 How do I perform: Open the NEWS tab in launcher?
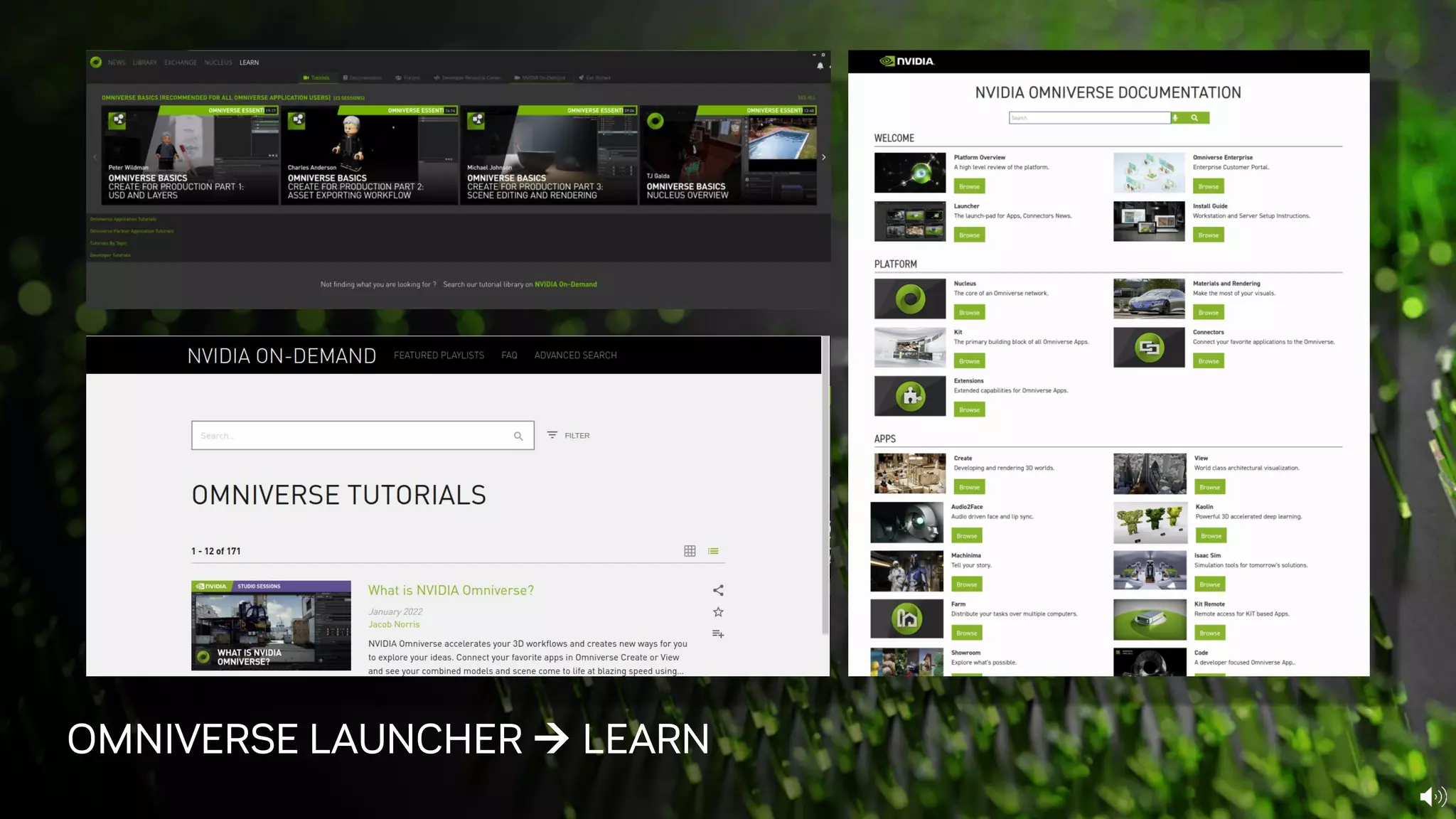click(117, 63)
